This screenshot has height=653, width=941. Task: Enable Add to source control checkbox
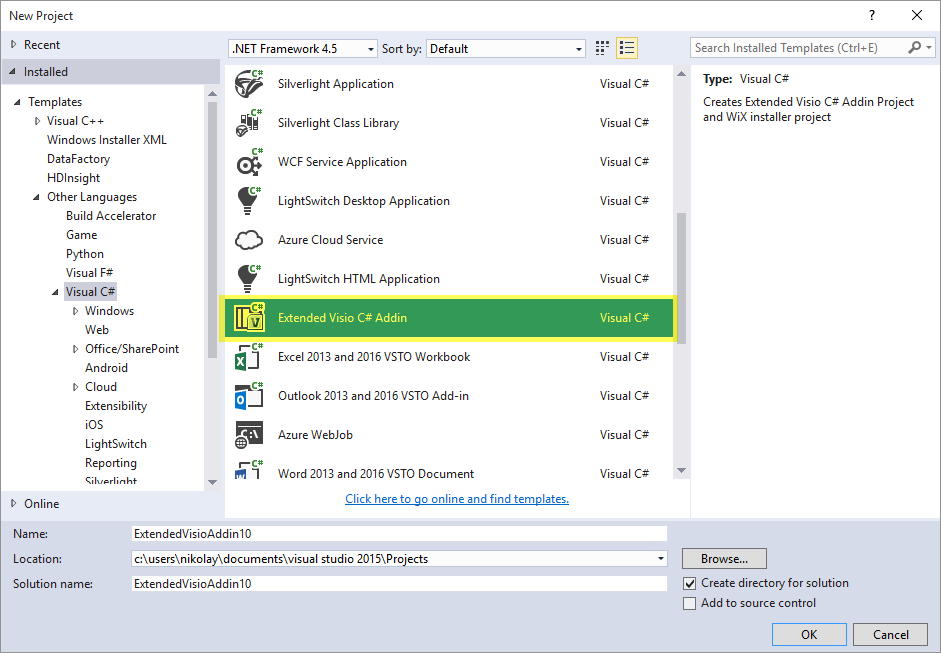[x=690, y=603]
